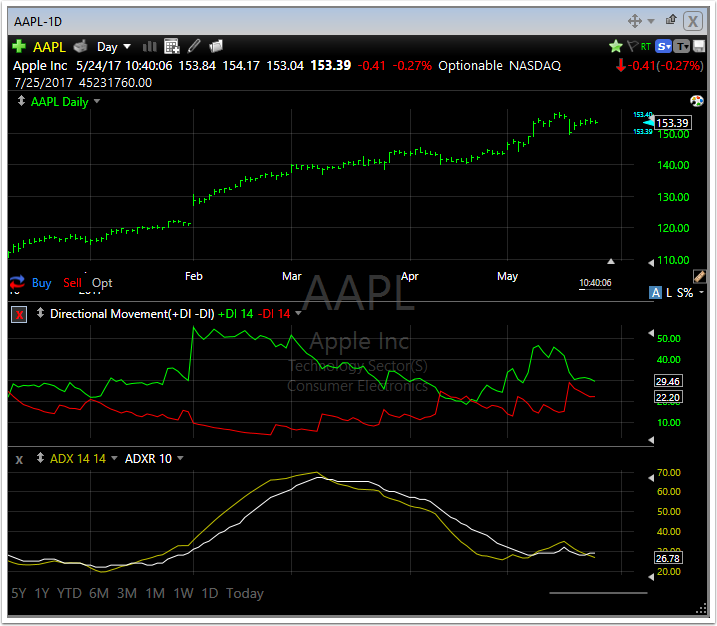The height and width of the screenshot is (626, 717).
Task: Click the 26.78 ADX value box
Action: coord(668,558)
